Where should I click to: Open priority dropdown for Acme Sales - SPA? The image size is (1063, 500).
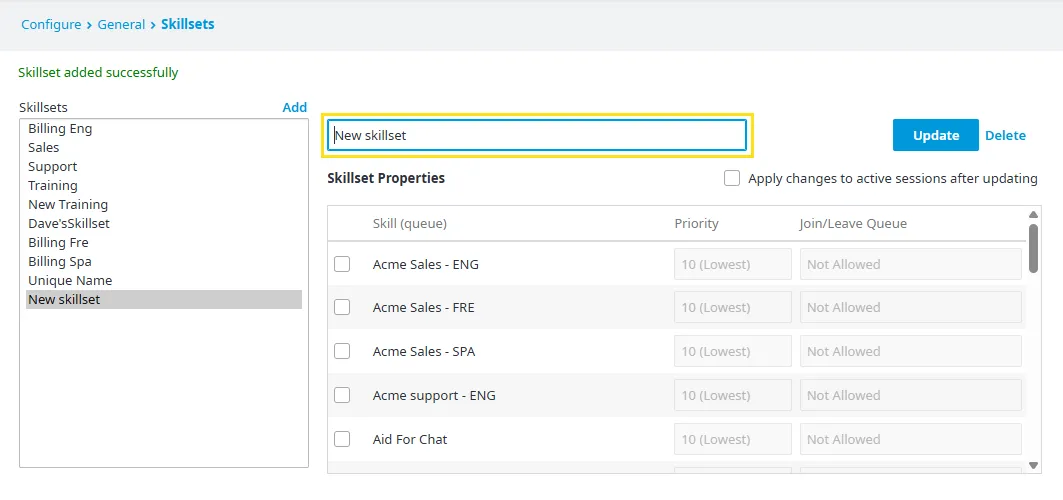tap(733, 352)
